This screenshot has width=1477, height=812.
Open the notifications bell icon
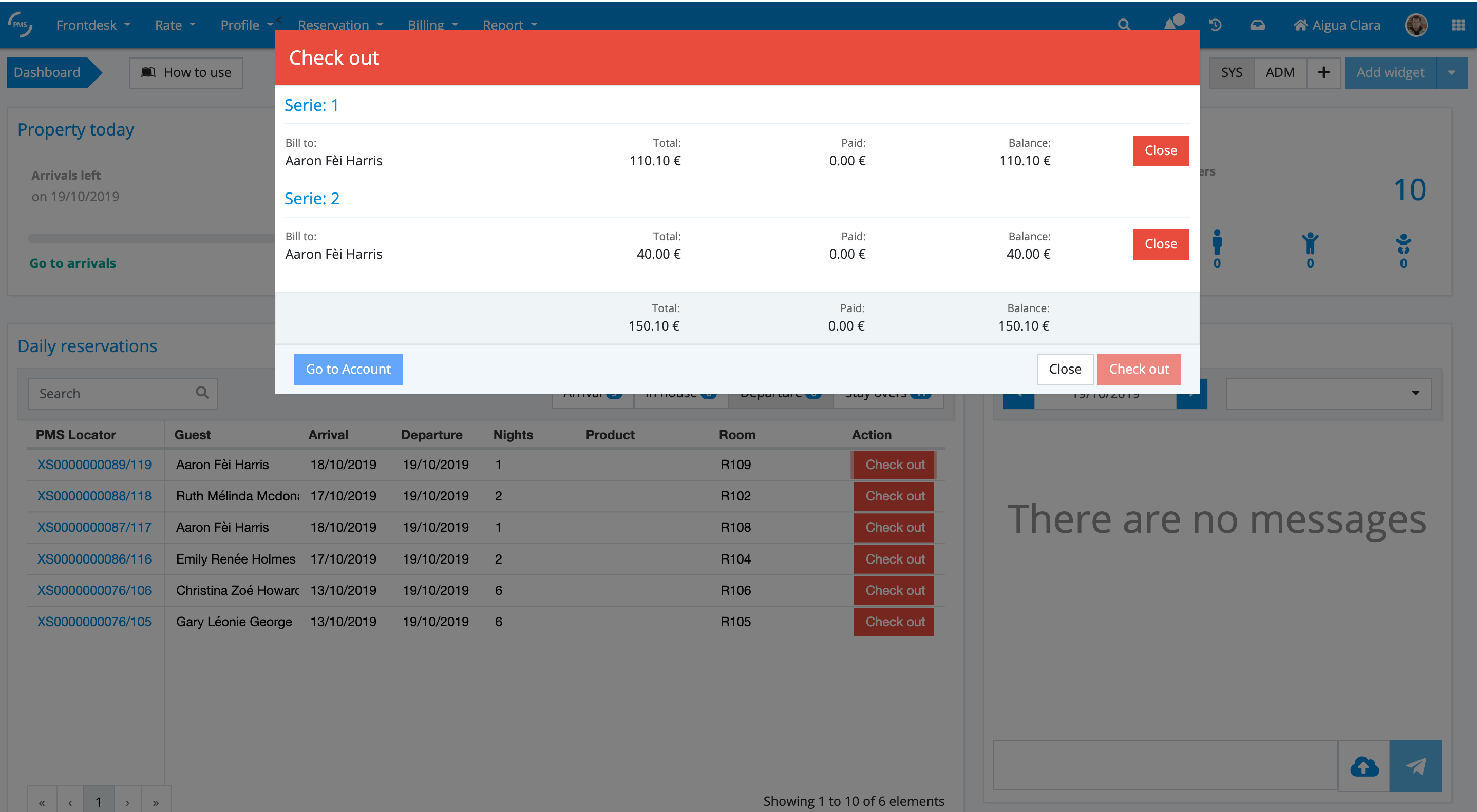[x=1171, y=24]
